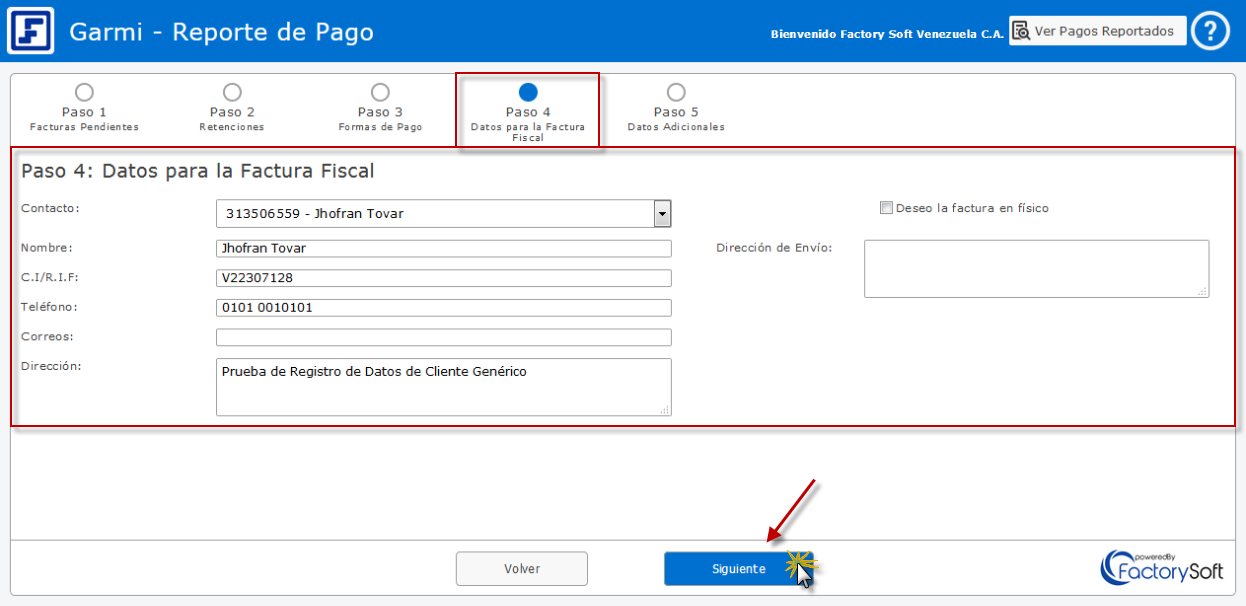Open the help question mark icon
Screen dimensions: 1246x606
pyautogui.click(x=1210, y=31)
